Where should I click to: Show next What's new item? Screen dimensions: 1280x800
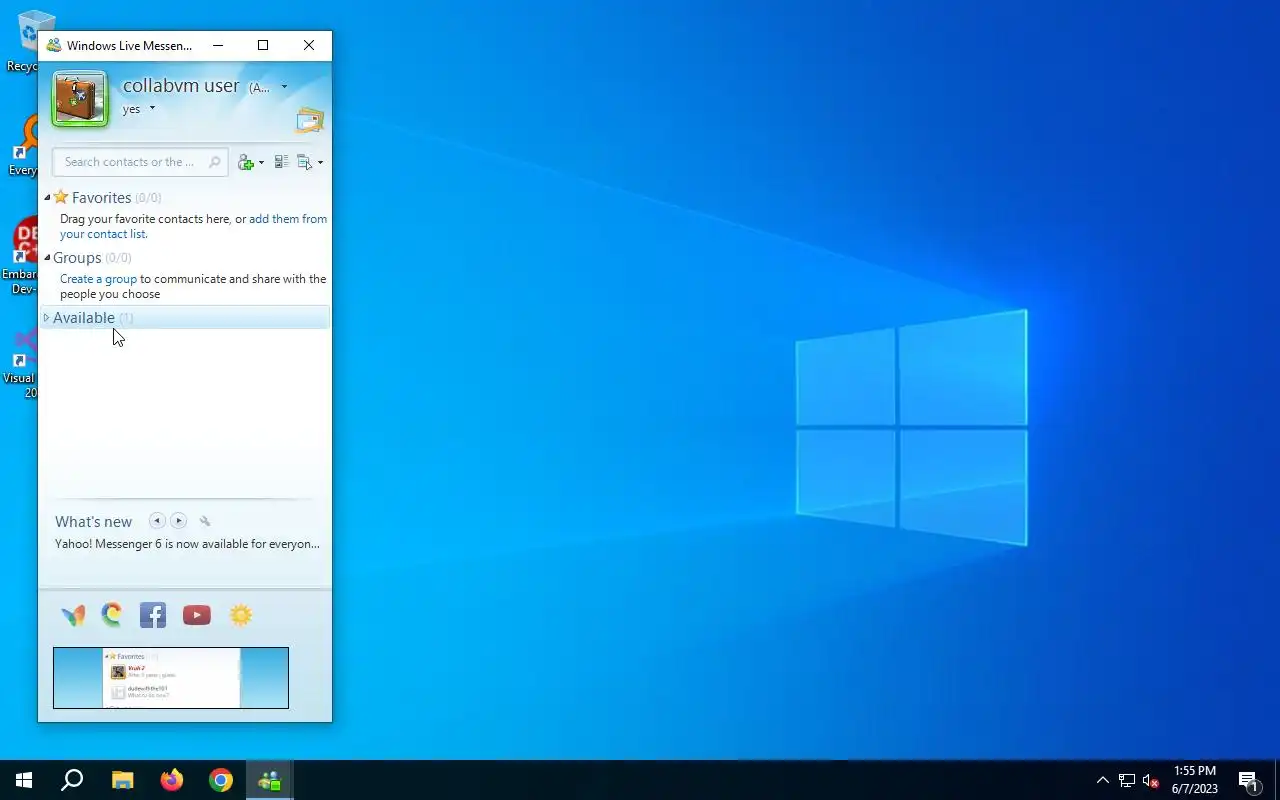(178, 521)
